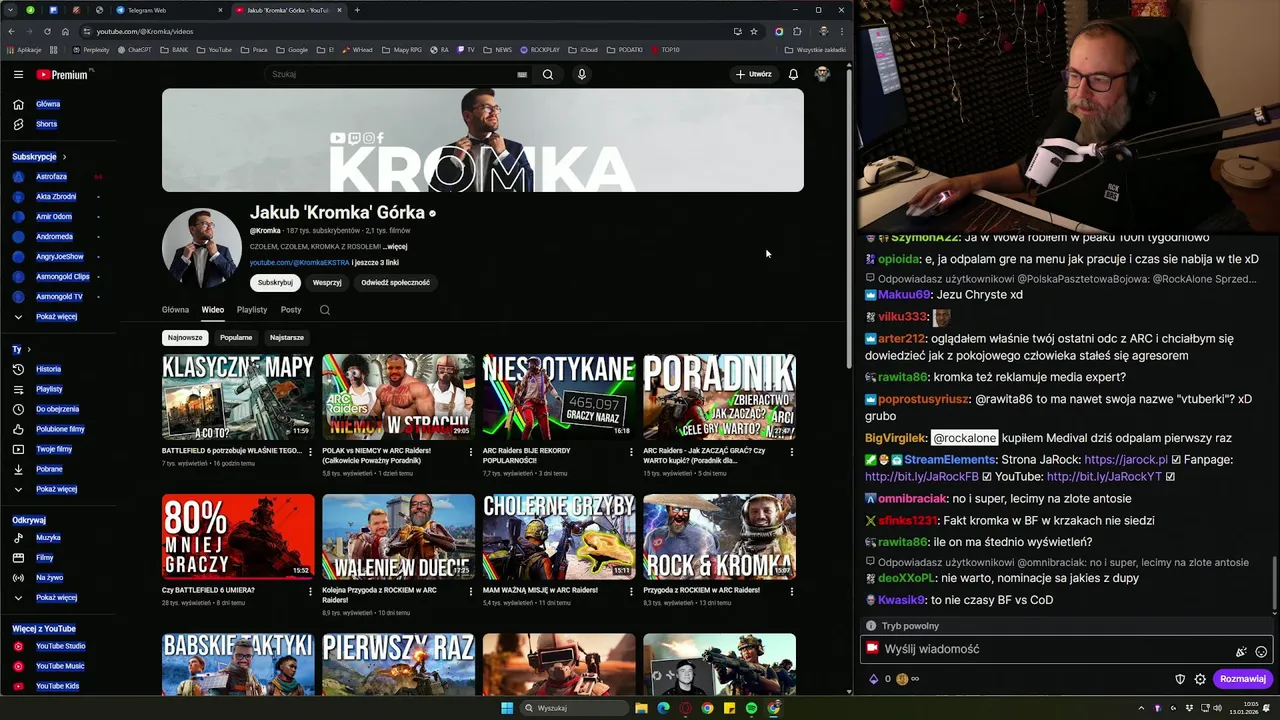Open Polubione filmy liked videos
Image resolution: width=1280 pixels, height=720 pixels.
pos(60,429)
